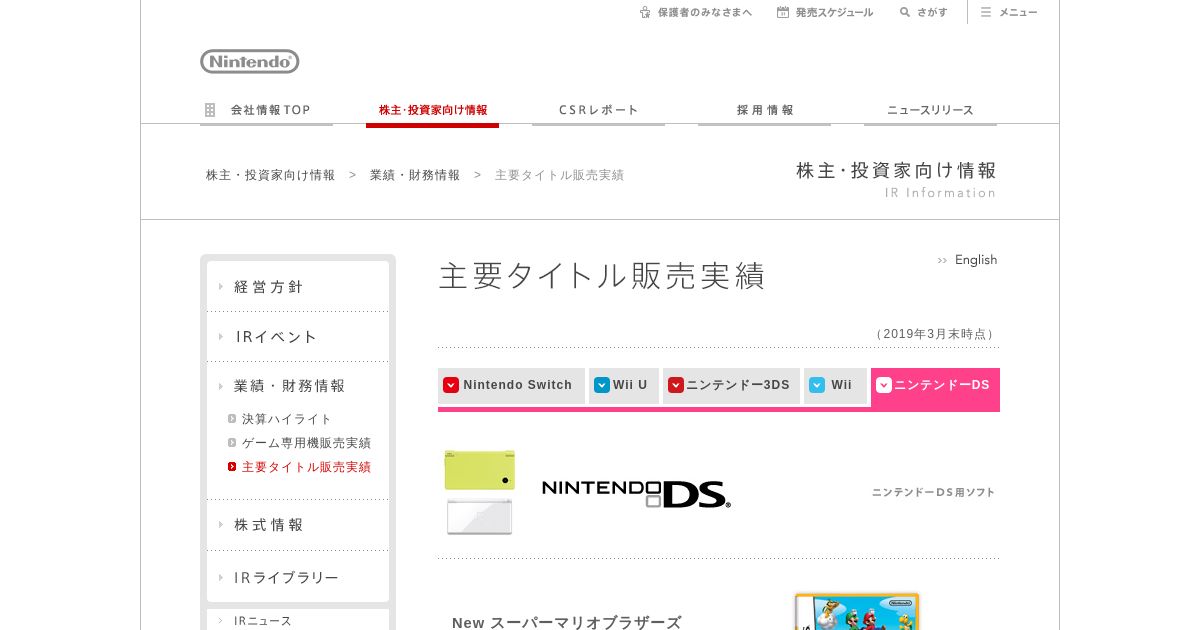
Task: Click the New スーパーマリオブラザーズ title
Action: (567, 623)
